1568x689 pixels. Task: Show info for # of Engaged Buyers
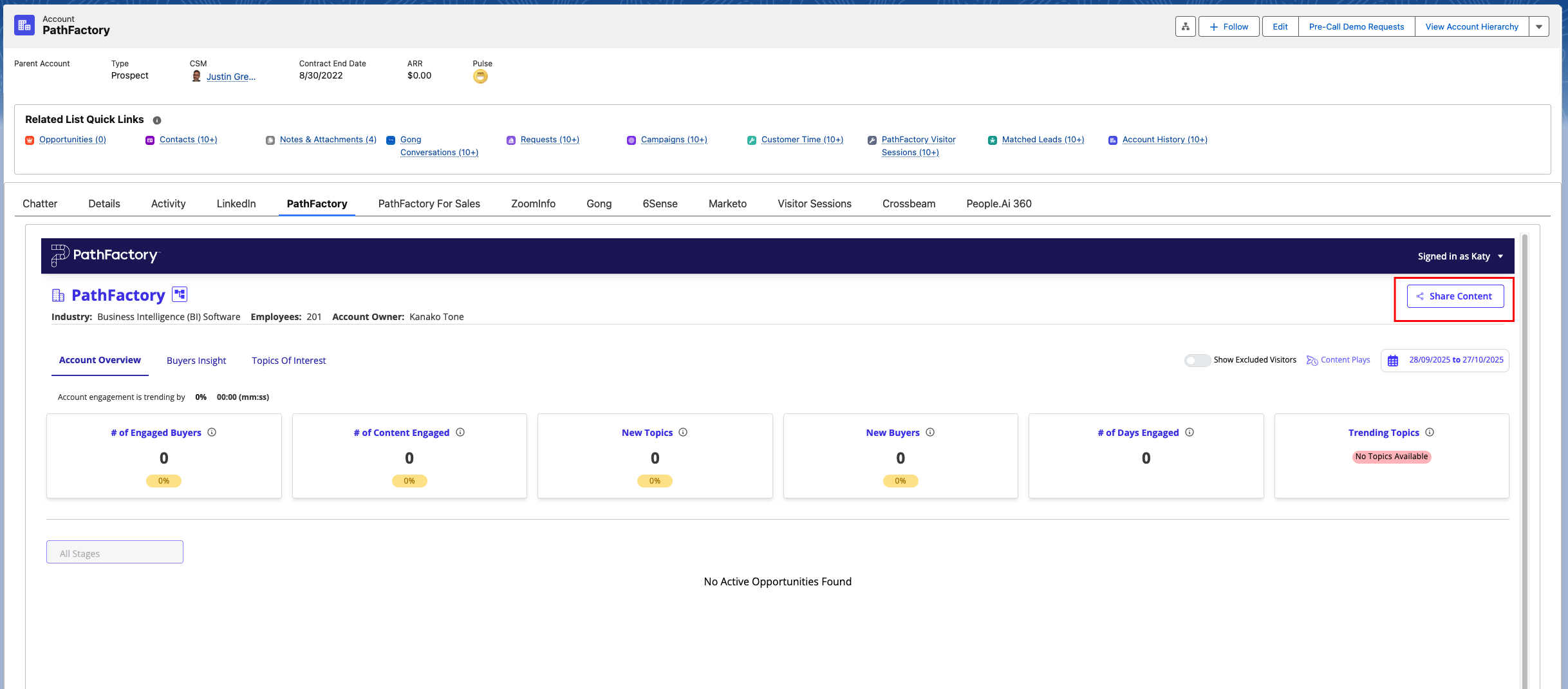[x=212, y=433]
